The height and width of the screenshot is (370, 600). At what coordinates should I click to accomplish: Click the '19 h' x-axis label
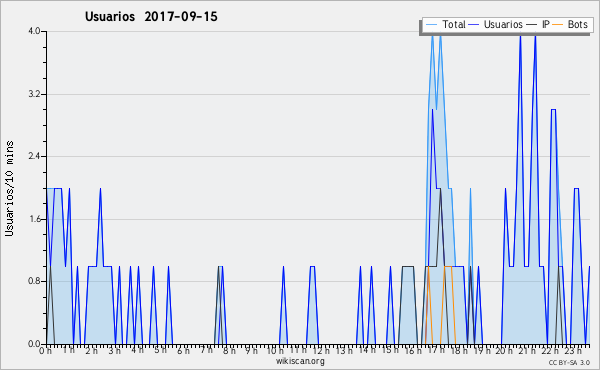(x=482, y=351)
